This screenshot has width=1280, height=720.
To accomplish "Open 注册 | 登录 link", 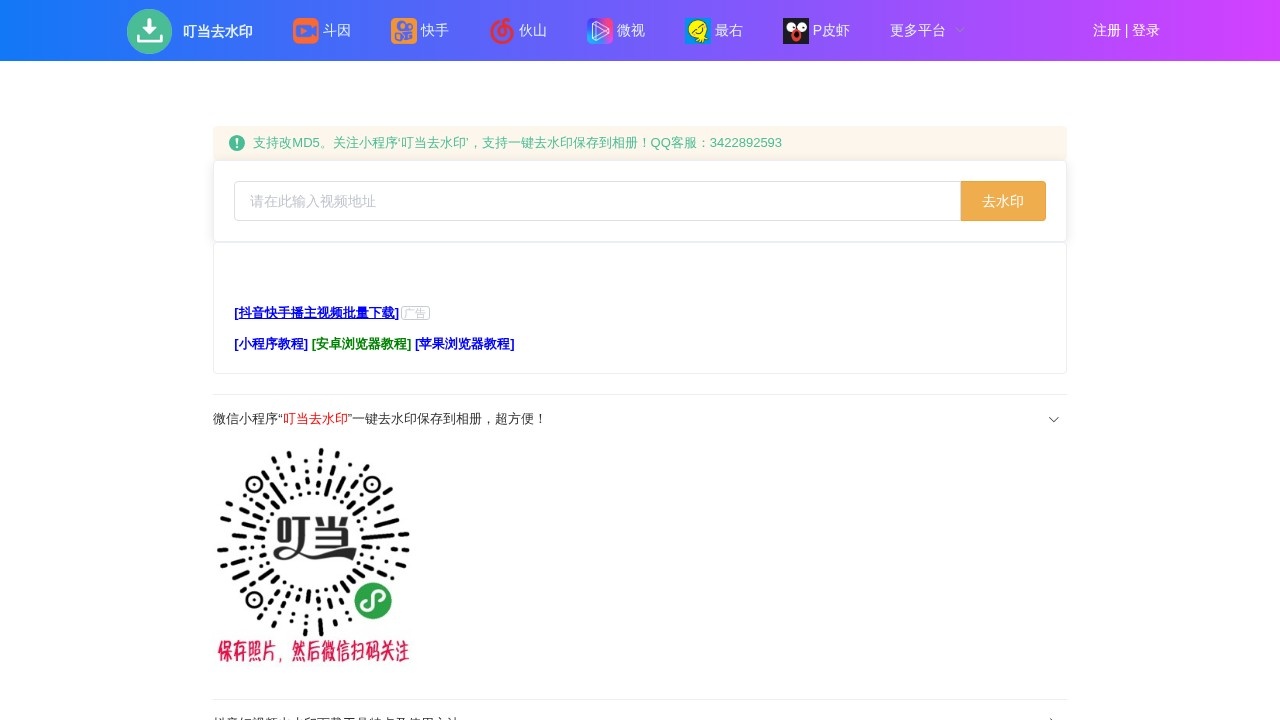I will [1126, 30].
